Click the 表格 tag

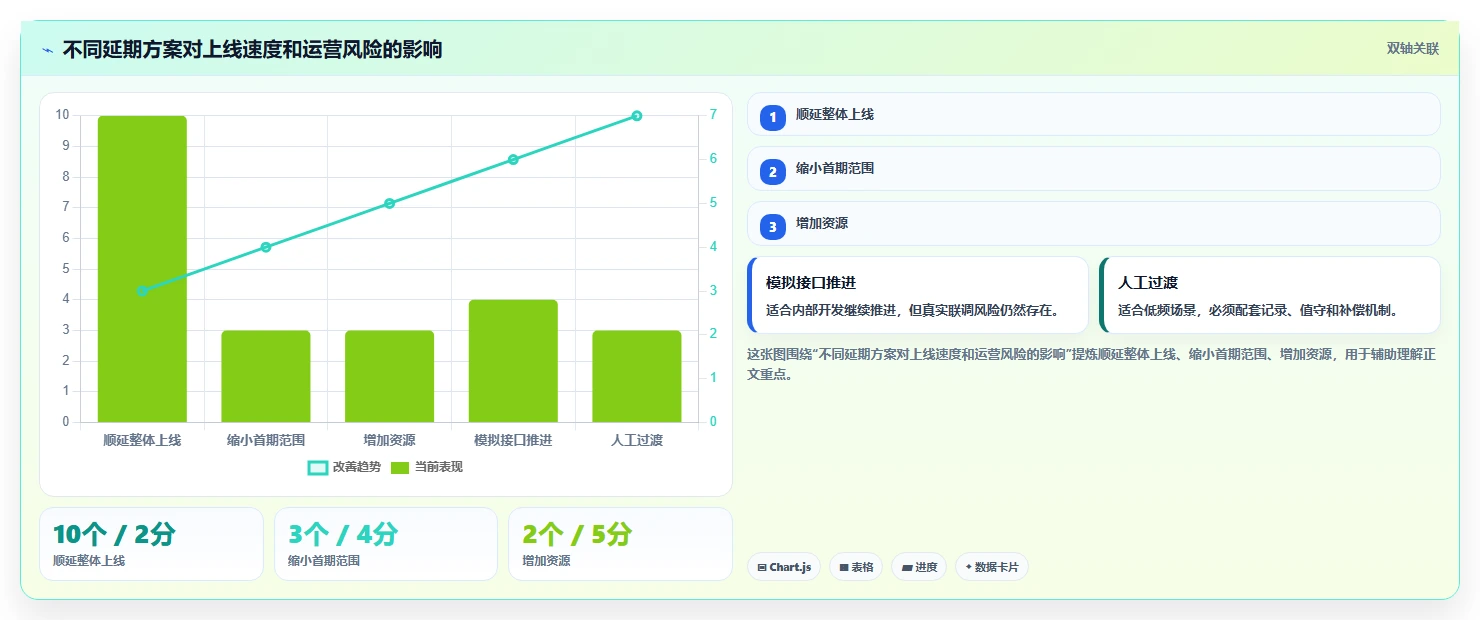click(856, 567)
